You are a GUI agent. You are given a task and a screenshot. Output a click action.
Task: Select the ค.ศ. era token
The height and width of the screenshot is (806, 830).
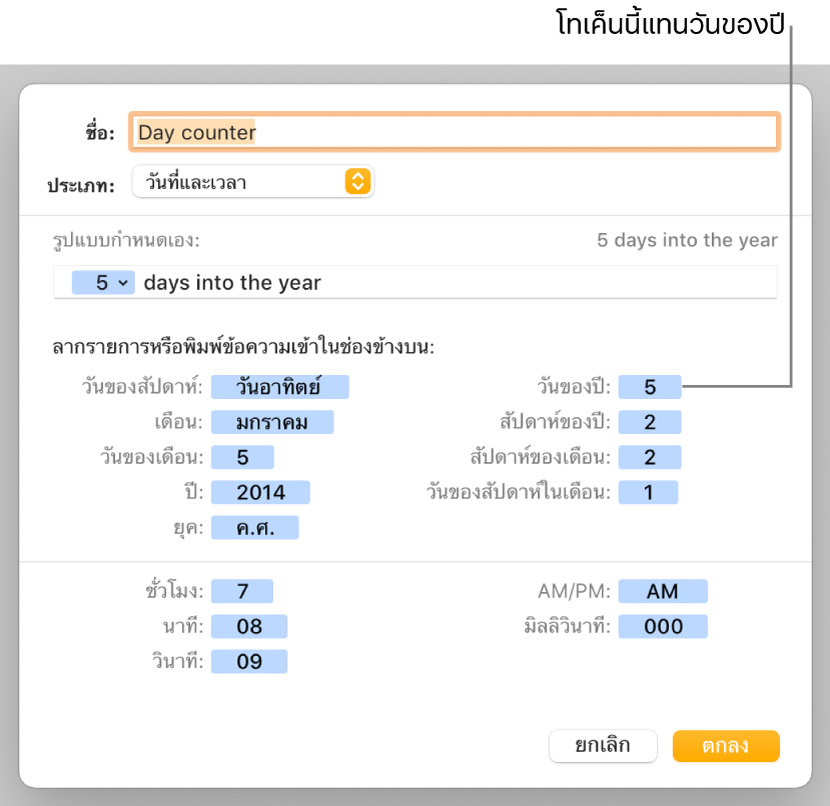(255, 528)
